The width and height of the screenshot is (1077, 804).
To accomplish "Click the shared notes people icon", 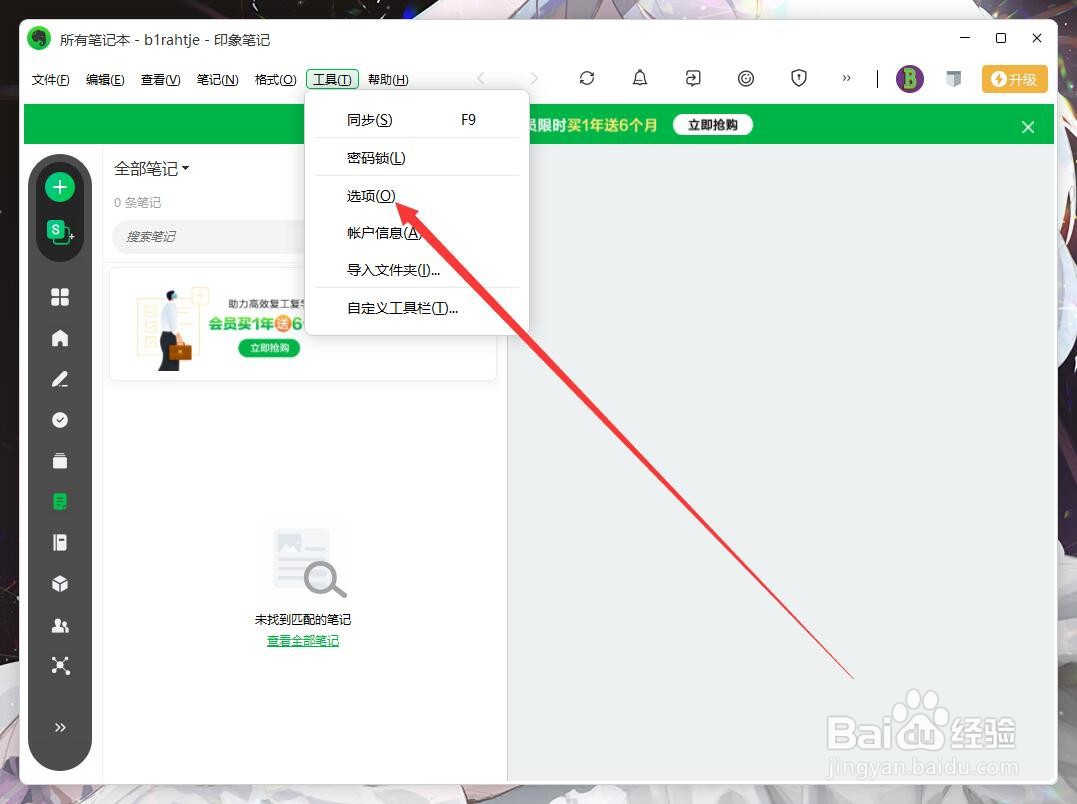I will tap(60, 625).
